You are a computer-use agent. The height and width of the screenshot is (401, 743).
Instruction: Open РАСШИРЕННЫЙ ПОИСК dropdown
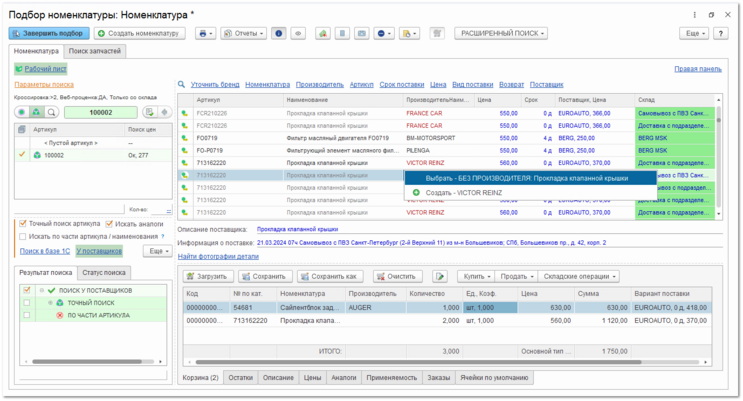click(501, 34)
